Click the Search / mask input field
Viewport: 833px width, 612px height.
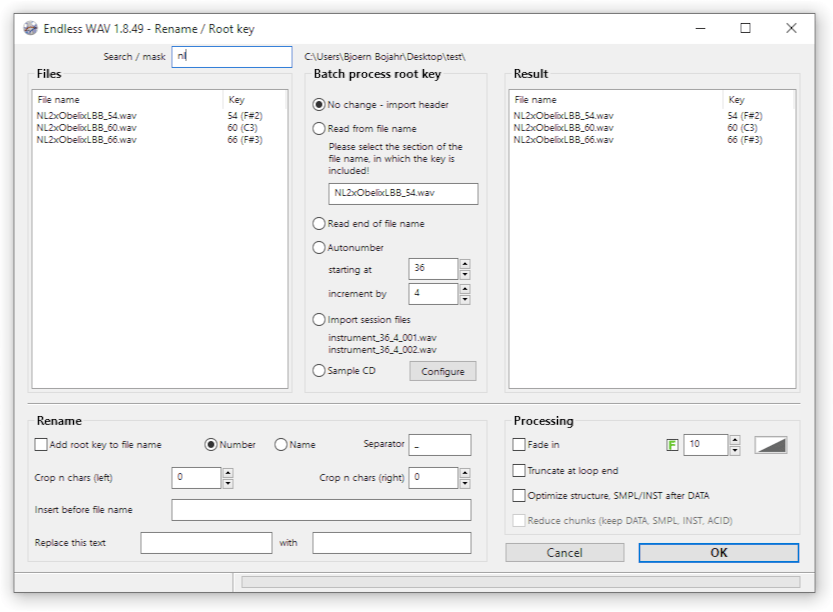(x=232, y=57)
